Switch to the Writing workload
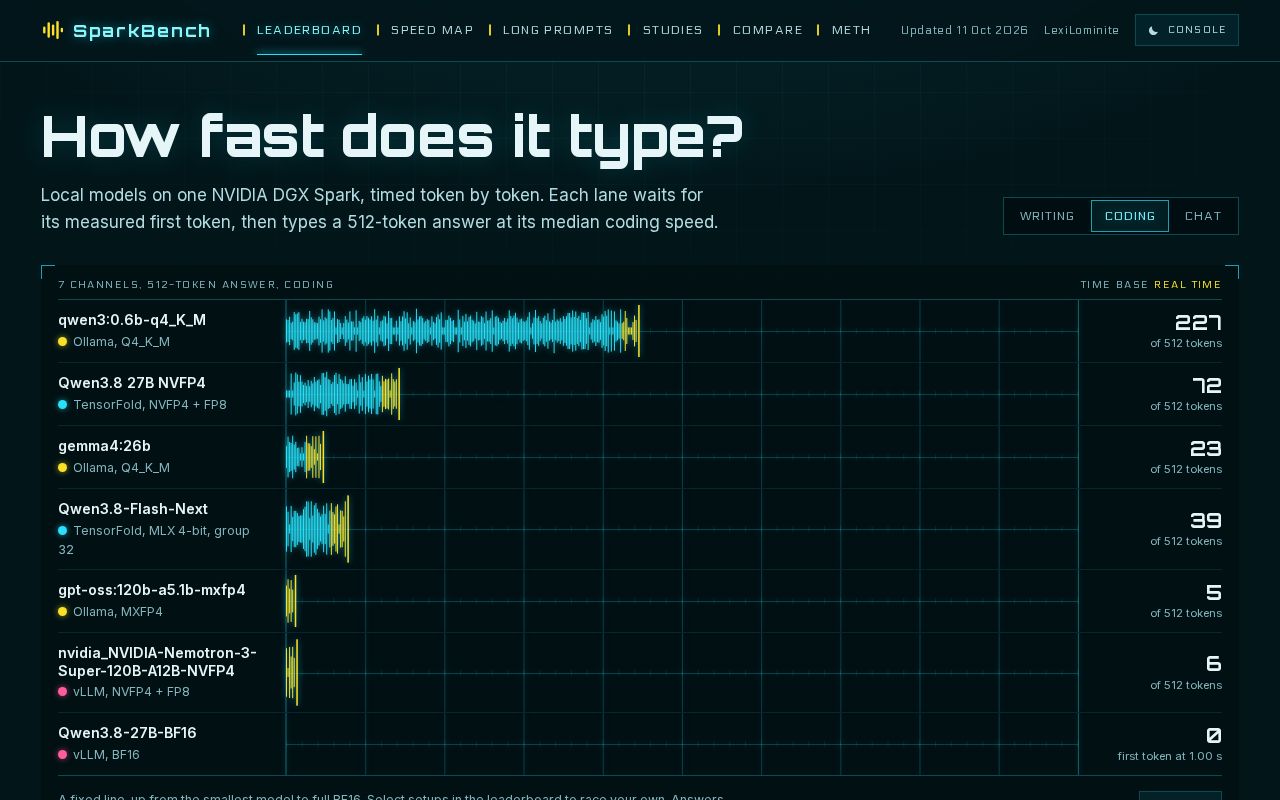Screen dimensions: 1280x800 tap(1047, 216)
